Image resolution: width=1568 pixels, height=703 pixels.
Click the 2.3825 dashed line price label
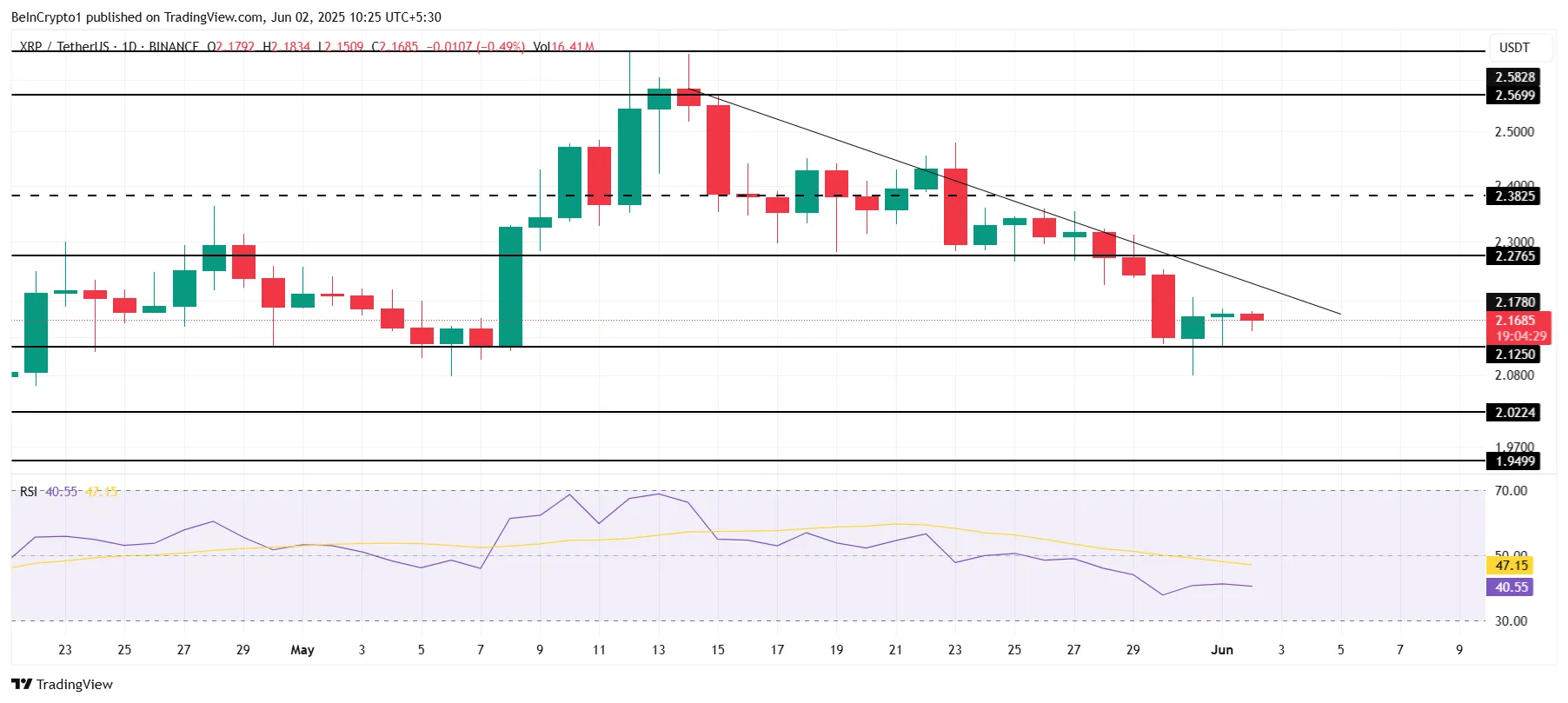pos(1514,196)
